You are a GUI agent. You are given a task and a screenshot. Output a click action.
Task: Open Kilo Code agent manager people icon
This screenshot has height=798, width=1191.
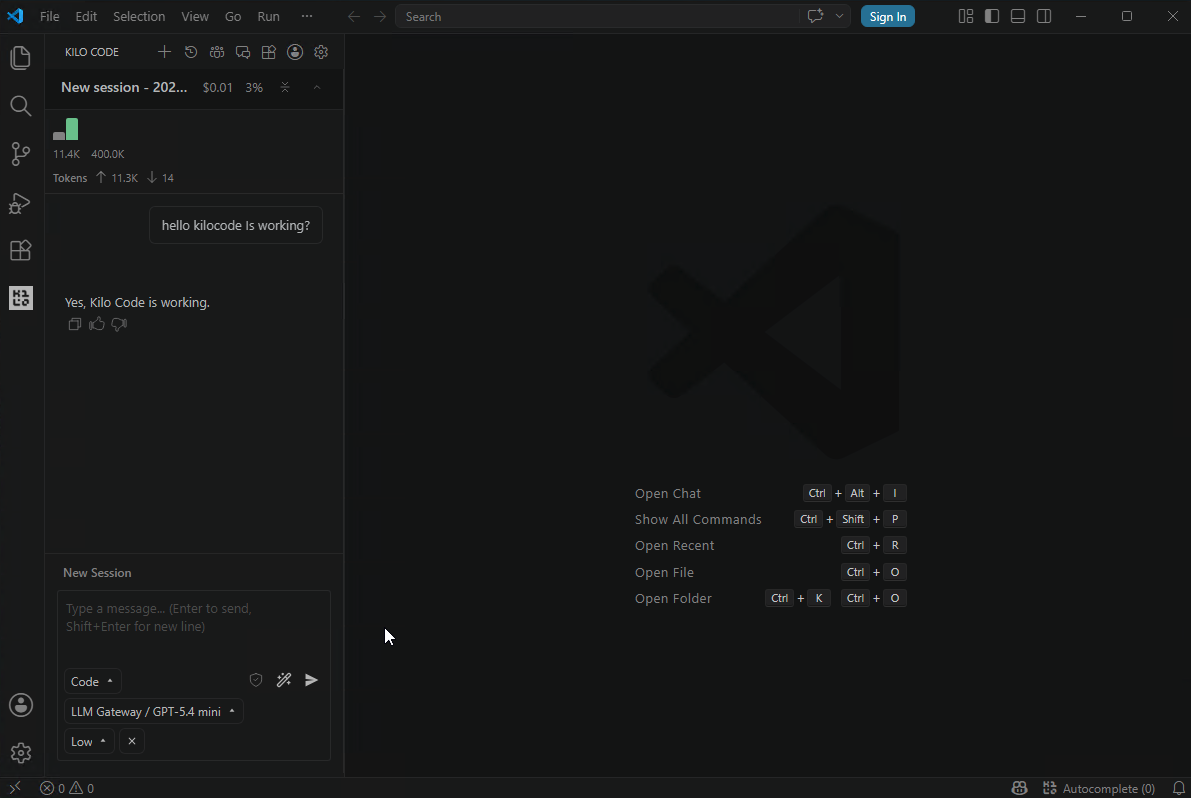[217, 52]
